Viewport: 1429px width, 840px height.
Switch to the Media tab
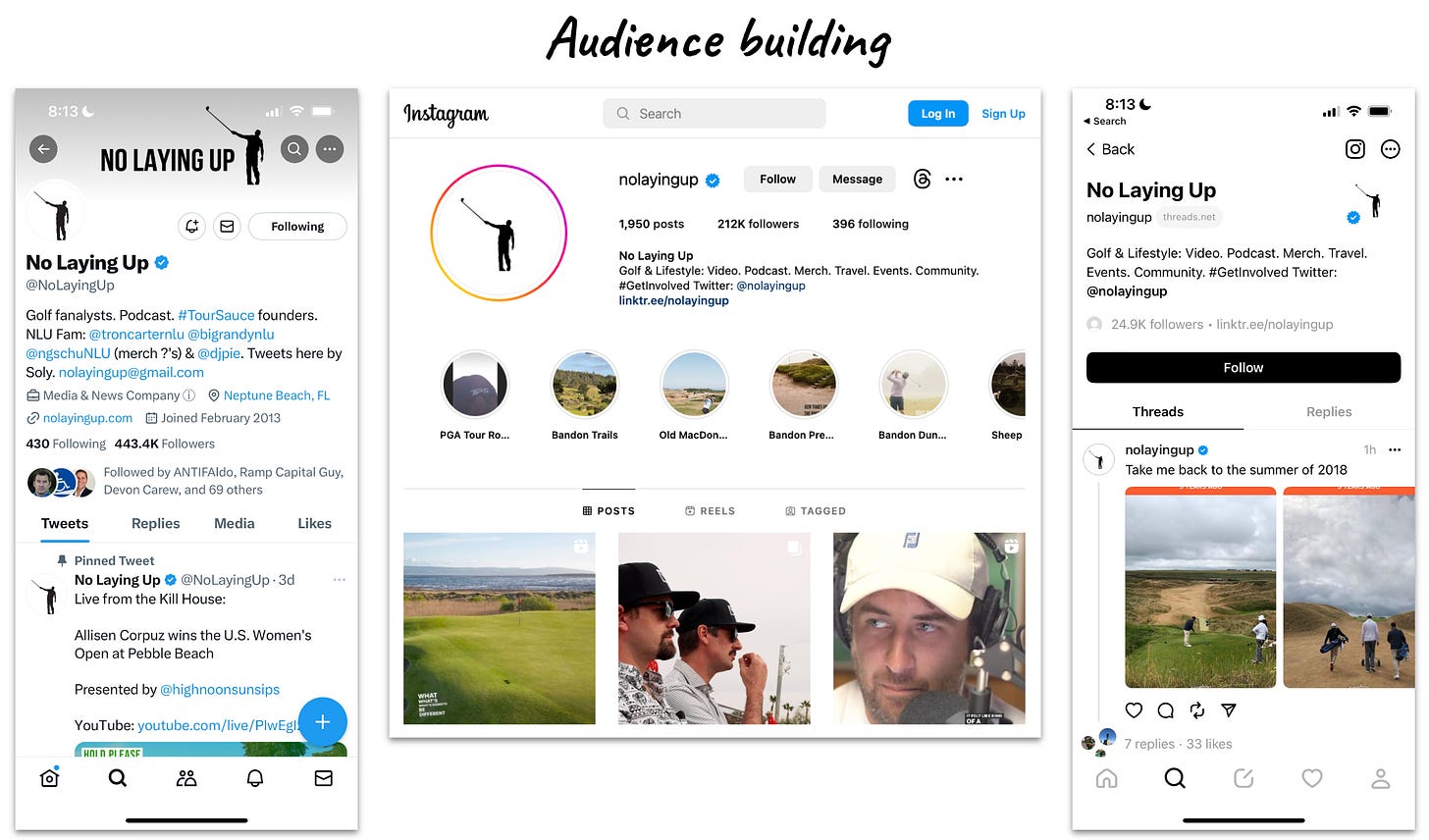click(x=235, y=524)
